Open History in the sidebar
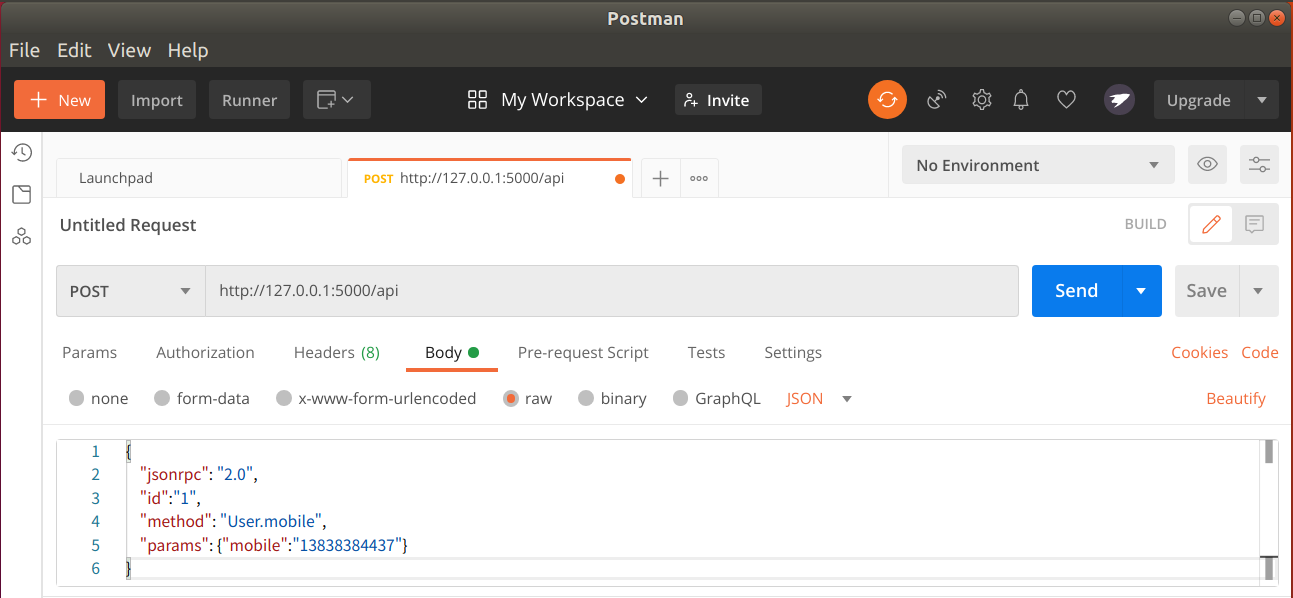The image size is (1293, 598). pos(21,152)
